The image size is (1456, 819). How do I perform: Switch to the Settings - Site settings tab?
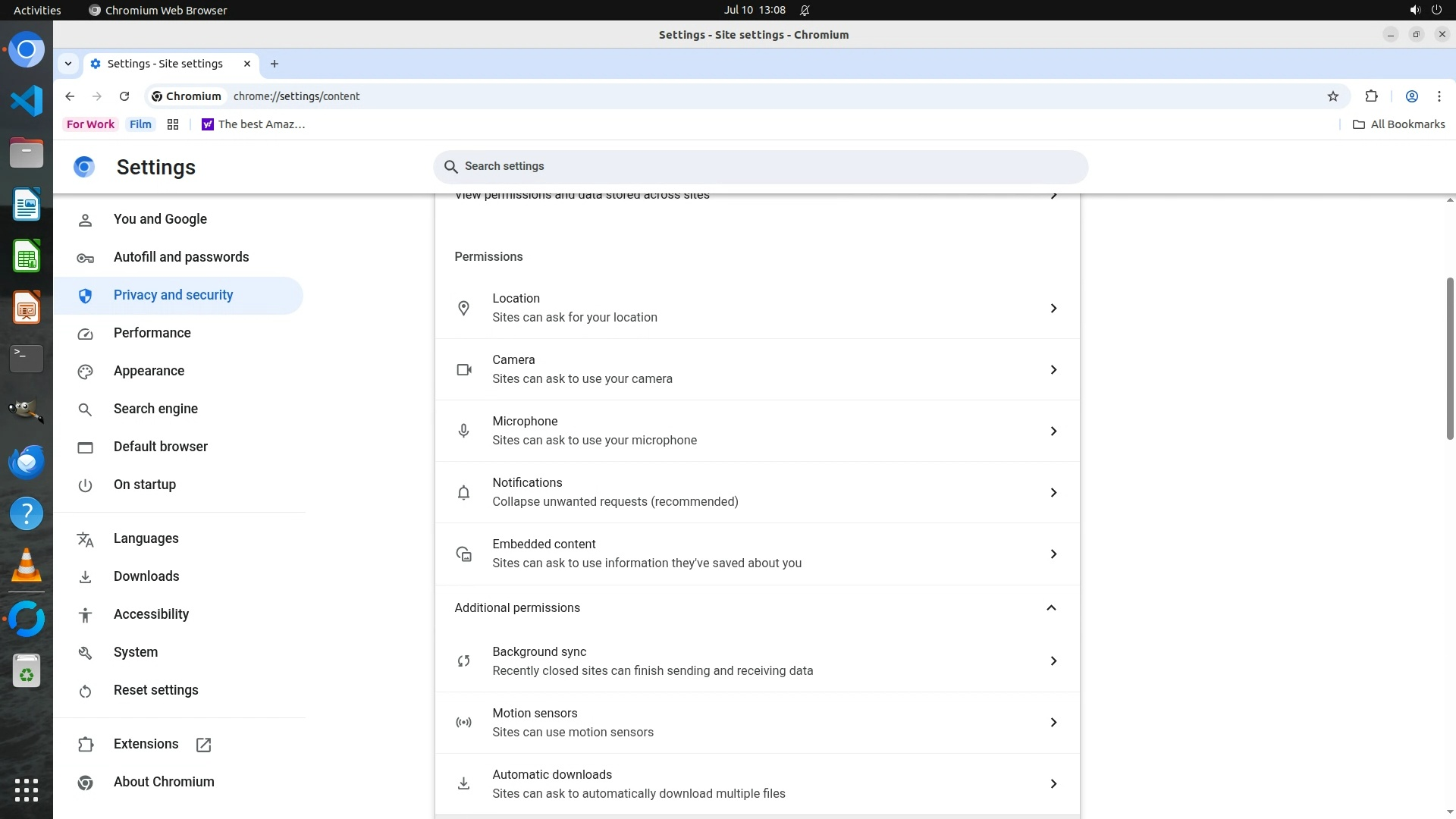[x=165, y=64]
